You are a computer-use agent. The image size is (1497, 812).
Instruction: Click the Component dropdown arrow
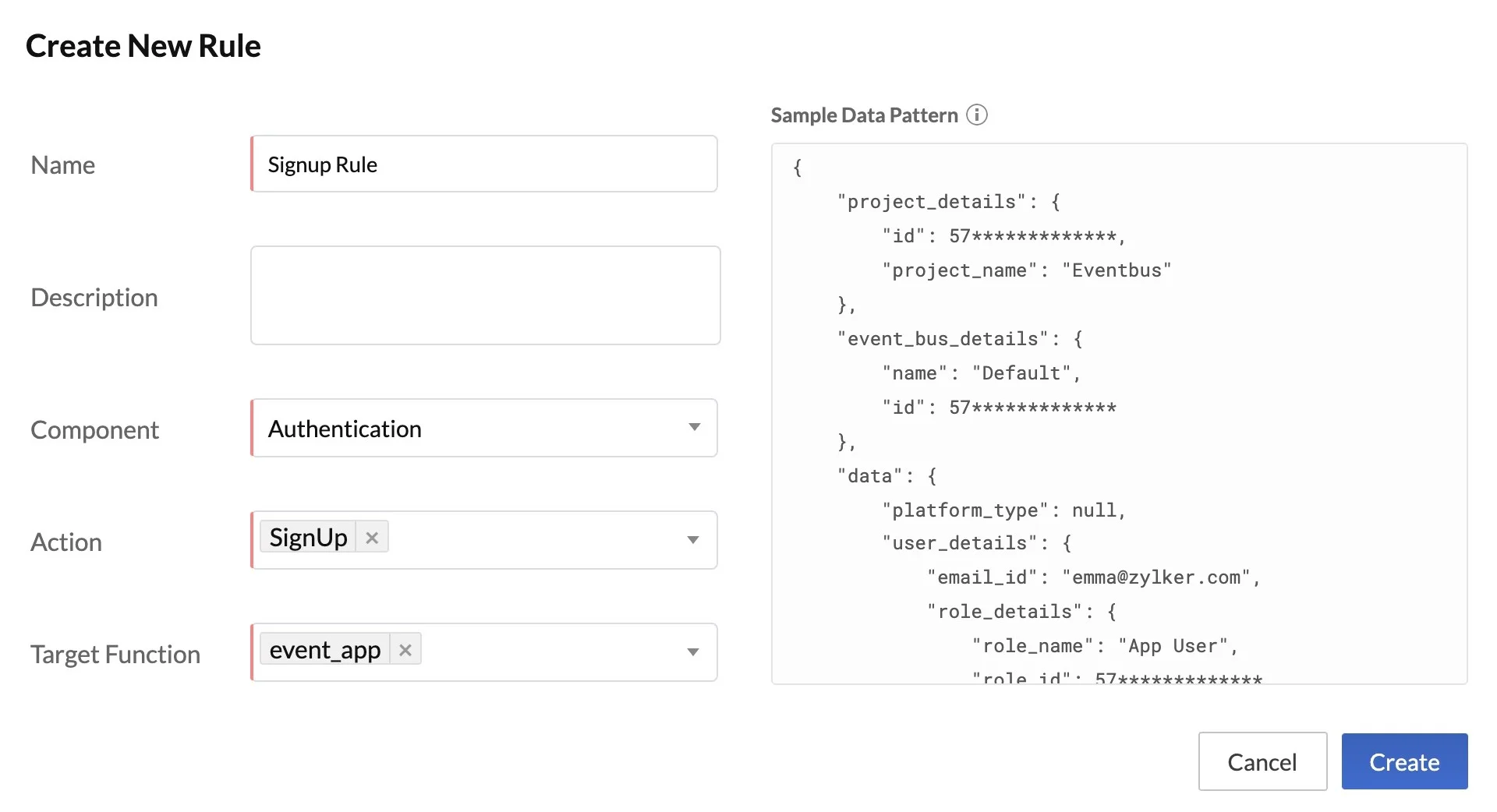tap(694, 428)
